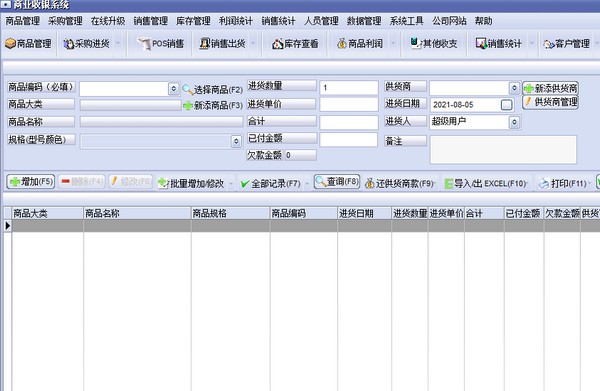Click 修改(F6) edit button
This screenshot has height=391, width=600.
131,181
